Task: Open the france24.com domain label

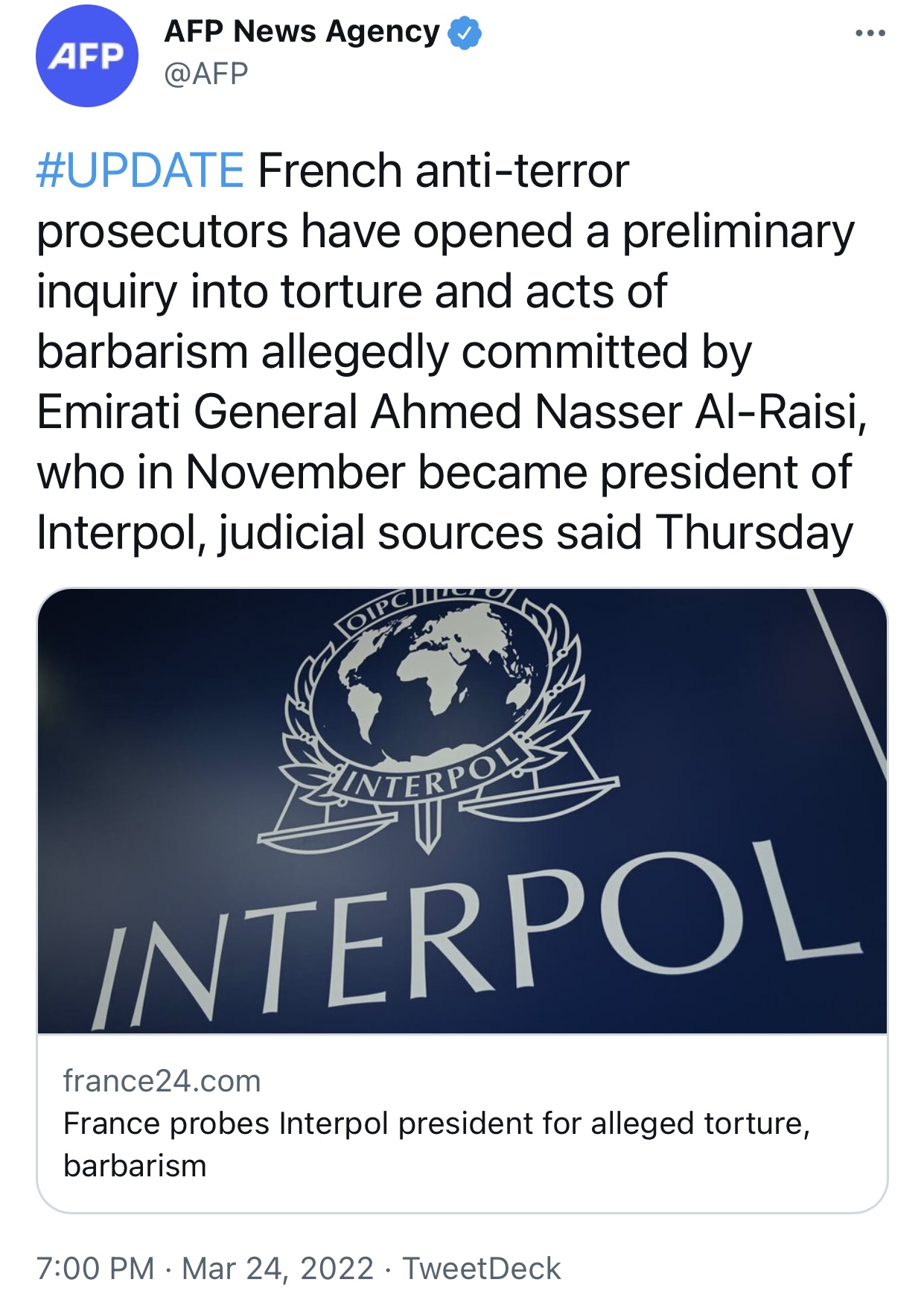Action: (x=162, y=1081)
